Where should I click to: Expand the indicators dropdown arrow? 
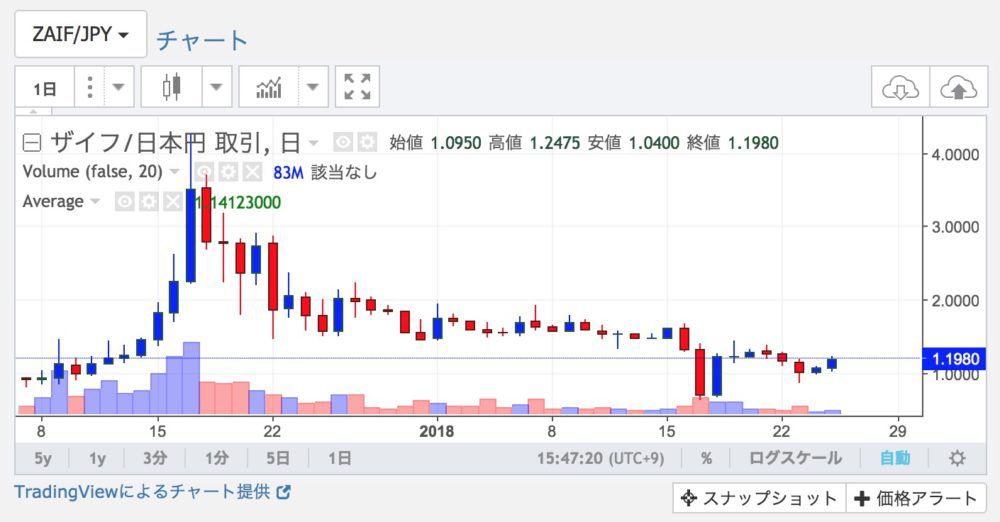[x=312, y=87]
